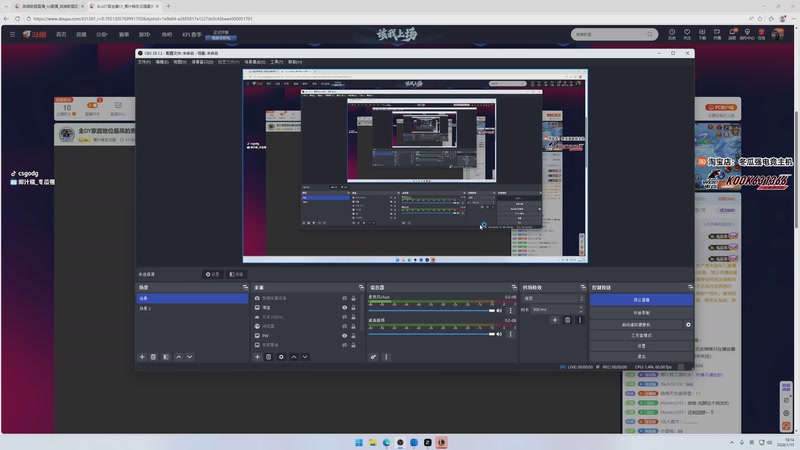The width and height of the screenshot is (800, 450).
Task: Delete the selected source with trash icon
Action: coord(268,357)
